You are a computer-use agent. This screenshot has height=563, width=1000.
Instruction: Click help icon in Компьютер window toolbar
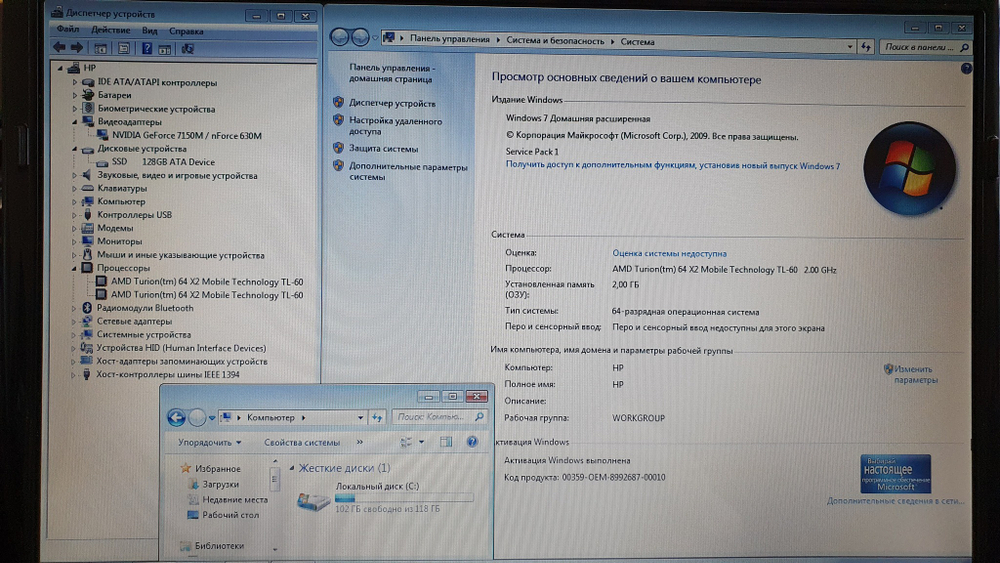click(x=472, y=441)
